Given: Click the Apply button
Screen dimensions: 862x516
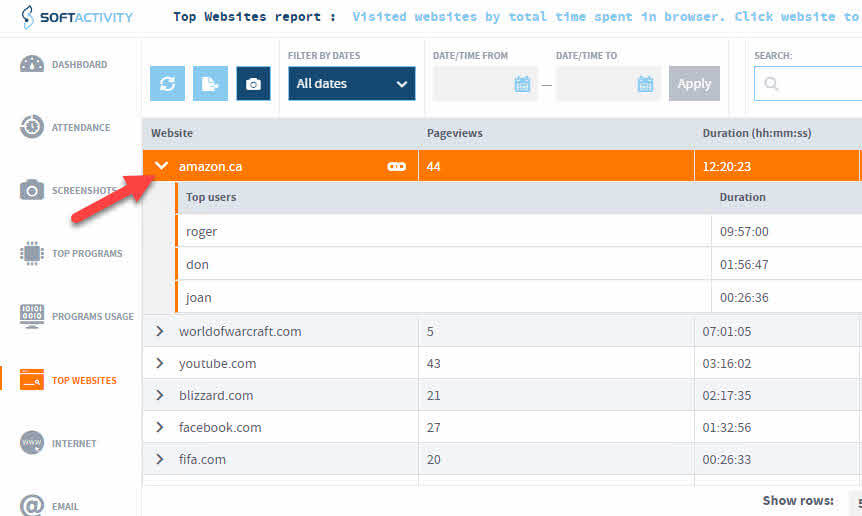Looking at the screenshot, I should tap(694, 84).
